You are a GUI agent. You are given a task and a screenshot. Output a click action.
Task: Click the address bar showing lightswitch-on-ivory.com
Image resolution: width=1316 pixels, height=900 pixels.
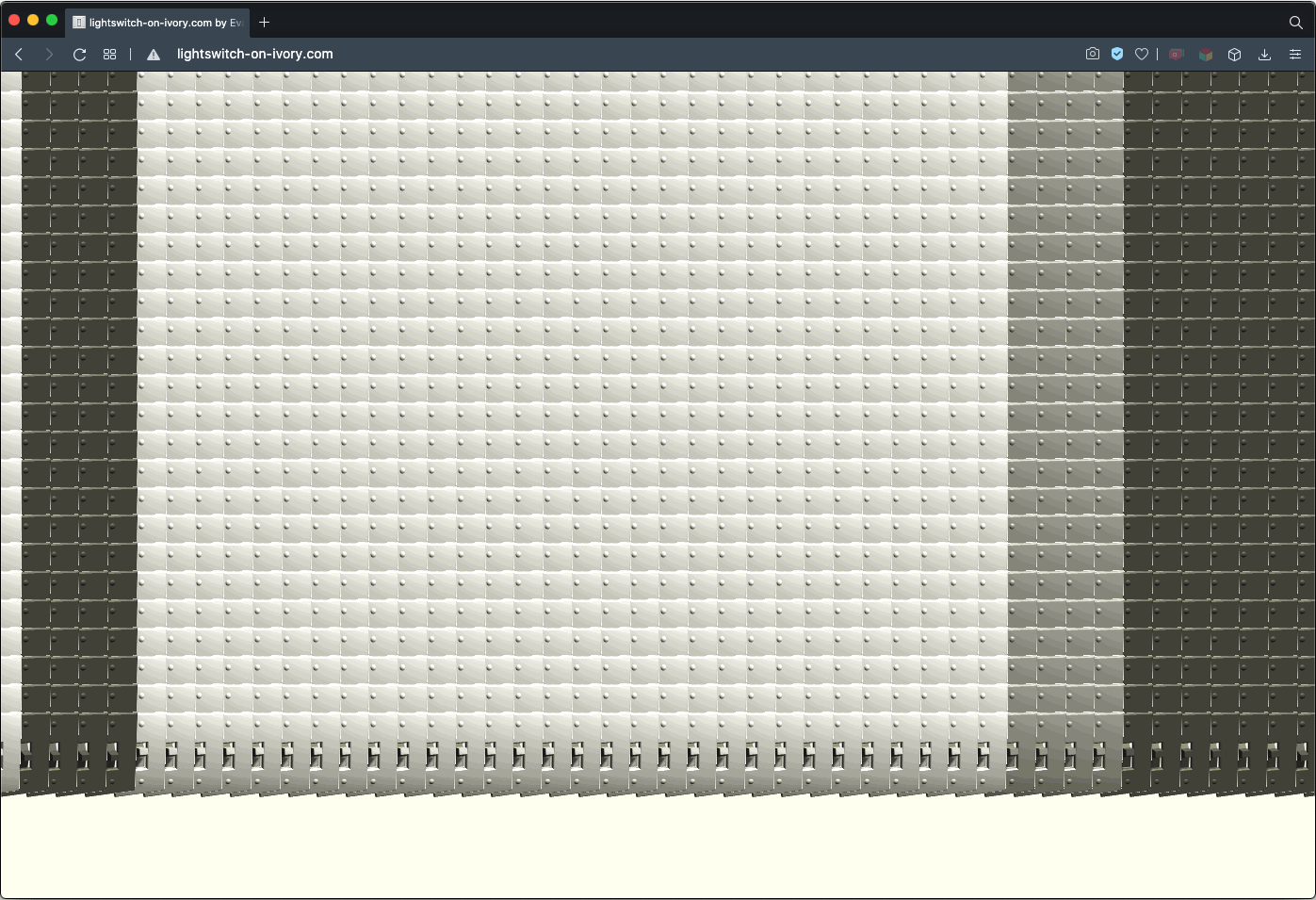255,54
